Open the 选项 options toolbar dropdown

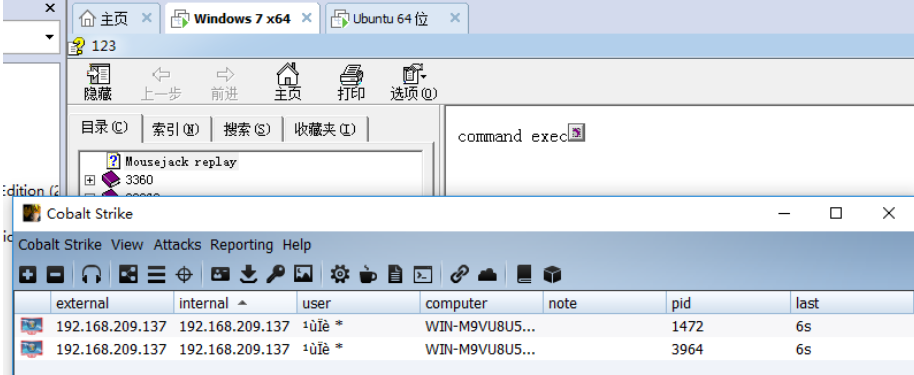[x=414, y=82]
